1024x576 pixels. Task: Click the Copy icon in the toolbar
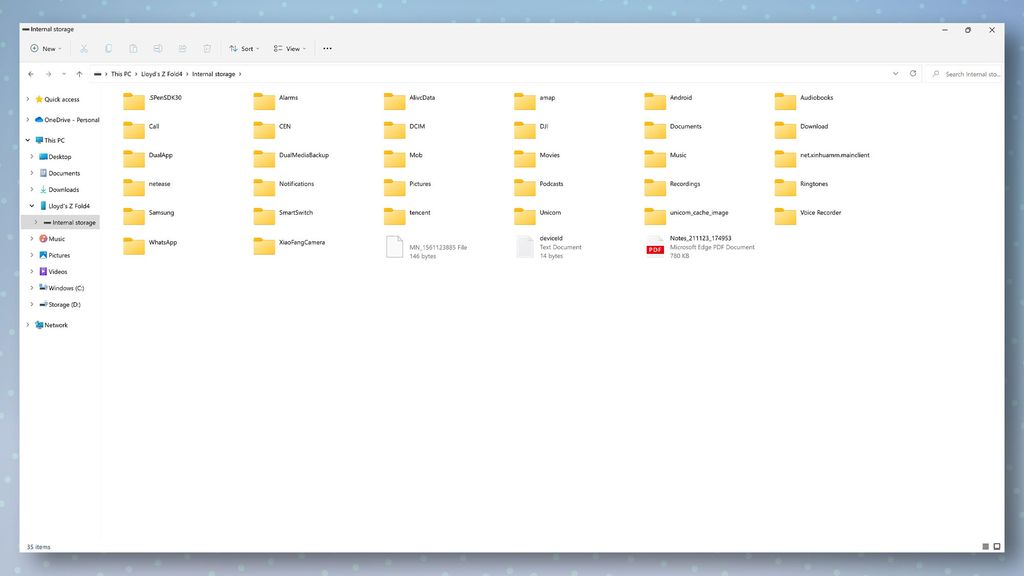tap(107, 48)
